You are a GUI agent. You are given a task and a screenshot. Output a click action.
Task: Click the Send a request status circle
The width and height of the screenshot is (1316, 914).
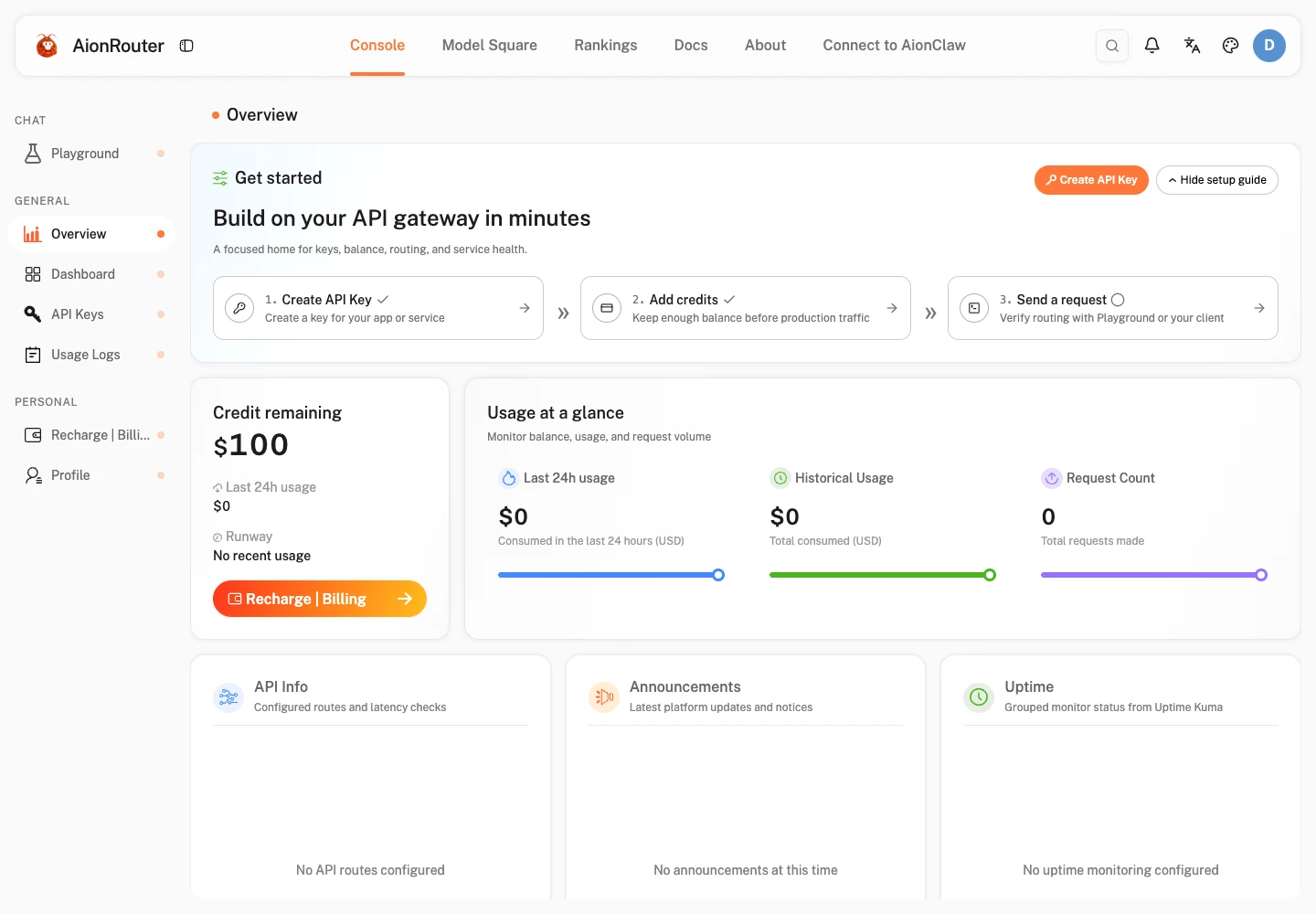pyautogui.click(x=1118, y=300)
